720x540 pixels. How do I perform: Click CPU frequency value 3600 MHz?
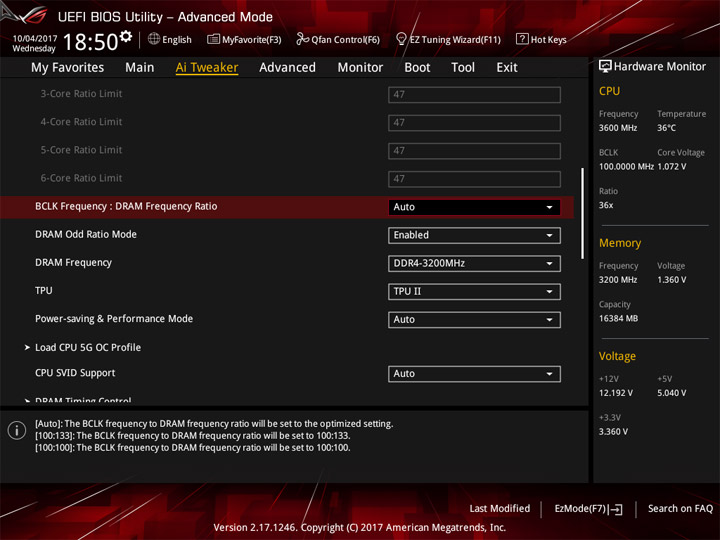click(x=618, y=128)
